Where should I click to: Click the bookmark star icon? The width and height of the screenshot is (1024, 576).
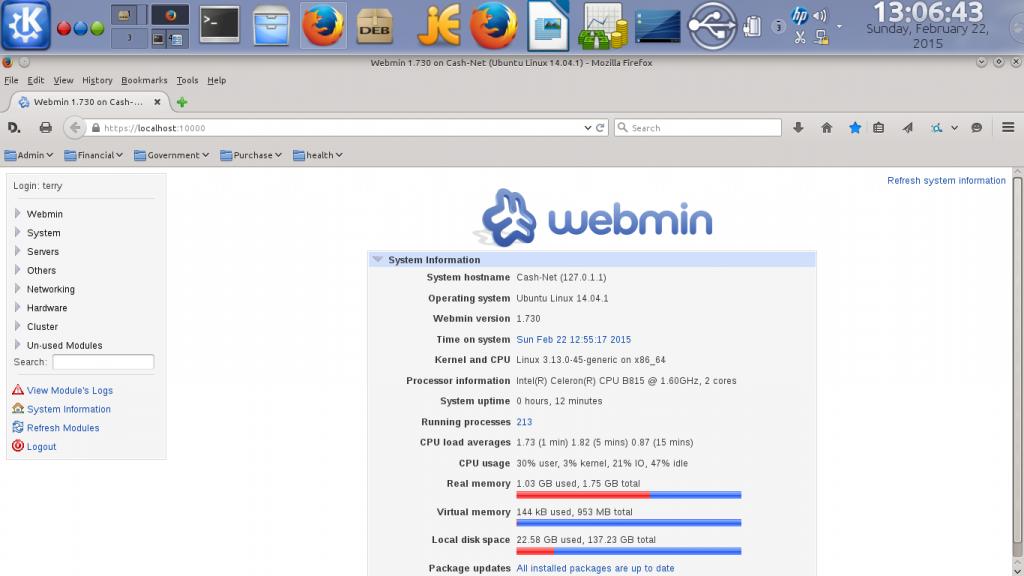click(x=855, y=128)
